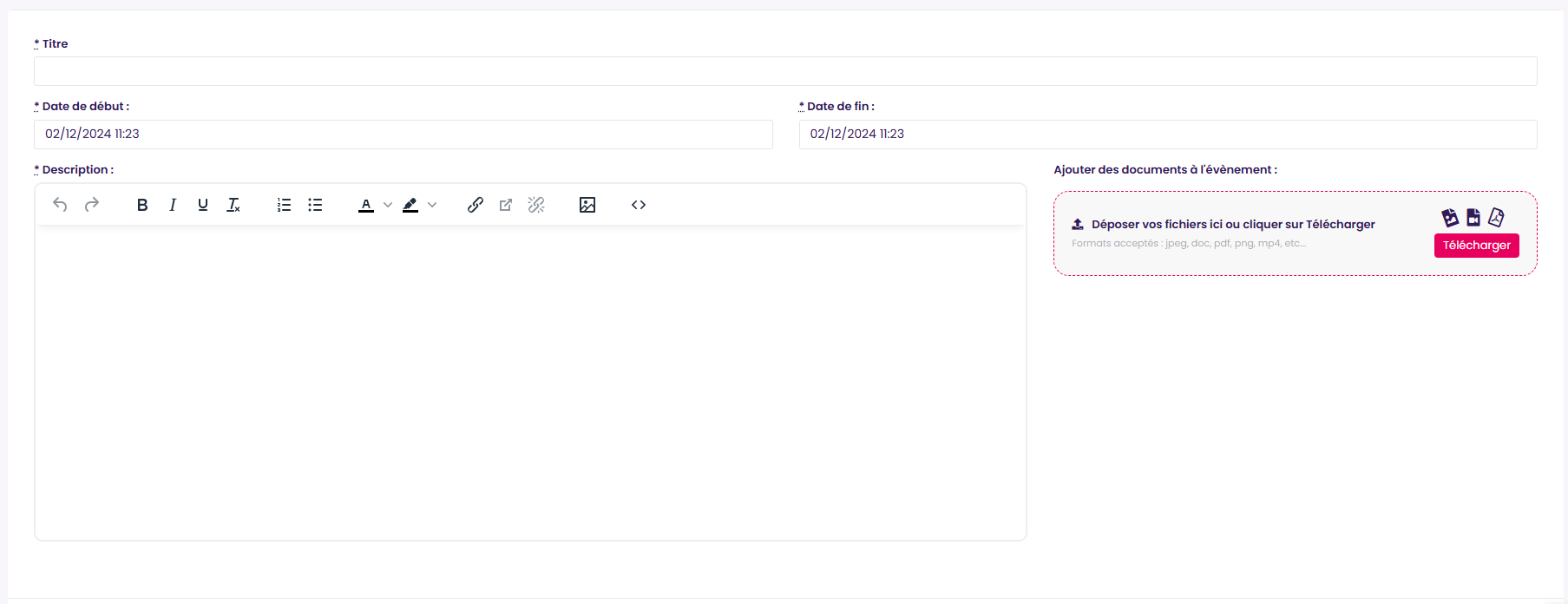The height and width of the screenshot is (604, 1568).
Task: Insert a numbered list
Action: (284, 205)
